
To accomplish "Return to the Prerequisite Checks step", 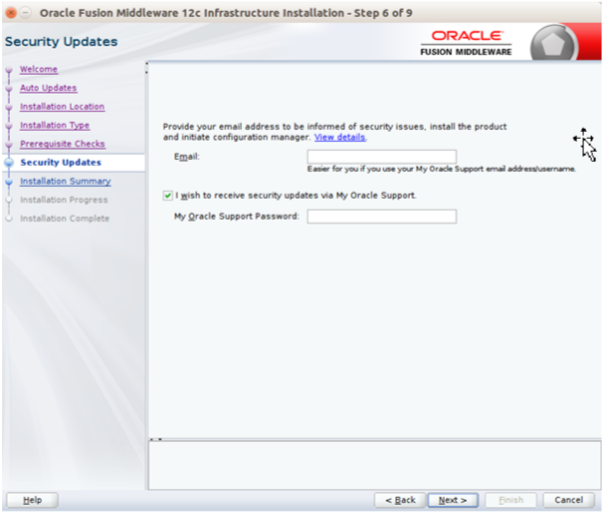I will [62, 144].
